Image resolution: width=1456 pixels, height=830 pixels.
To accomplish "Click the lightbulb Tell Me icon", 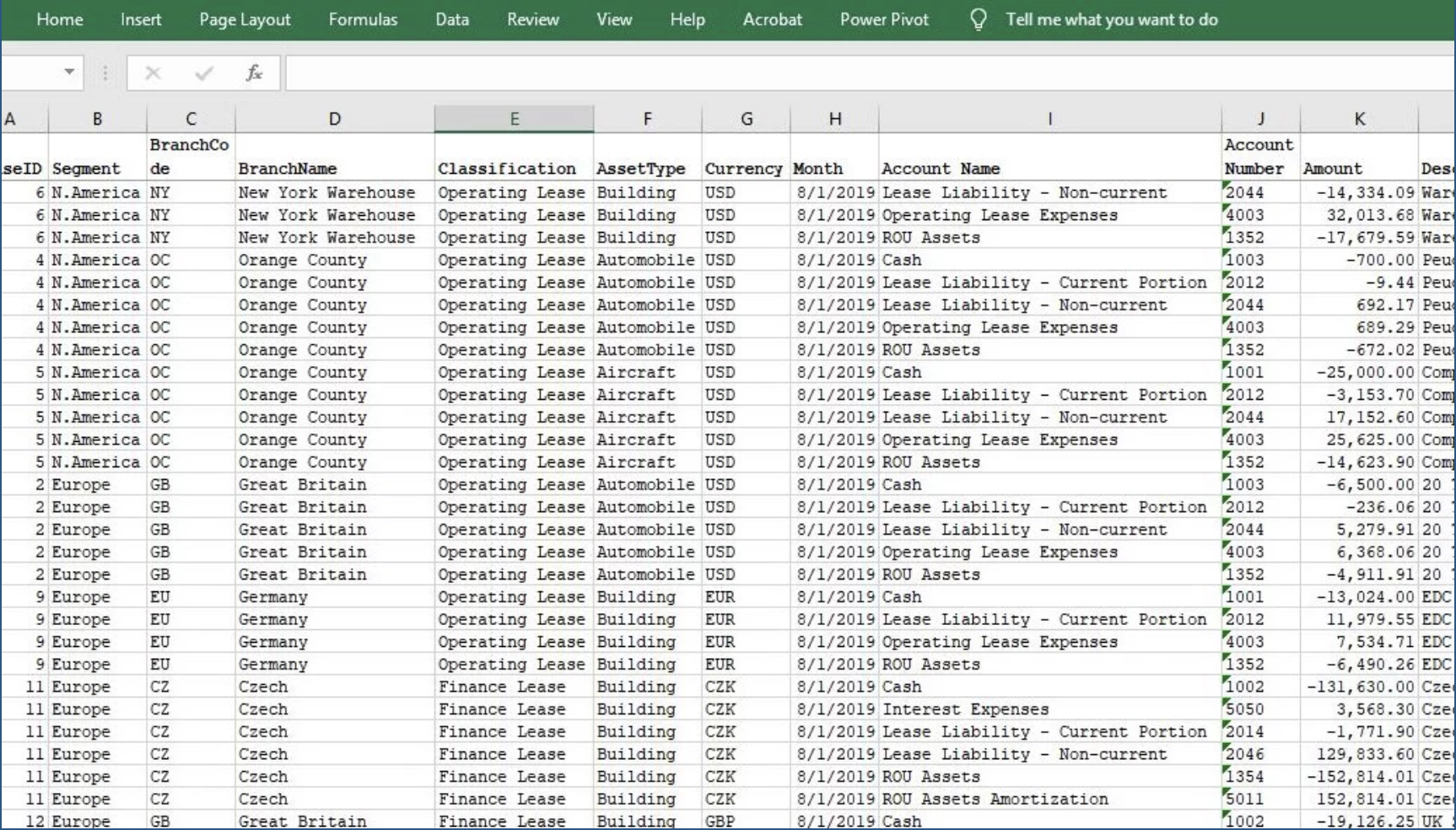I will (979, 19).
